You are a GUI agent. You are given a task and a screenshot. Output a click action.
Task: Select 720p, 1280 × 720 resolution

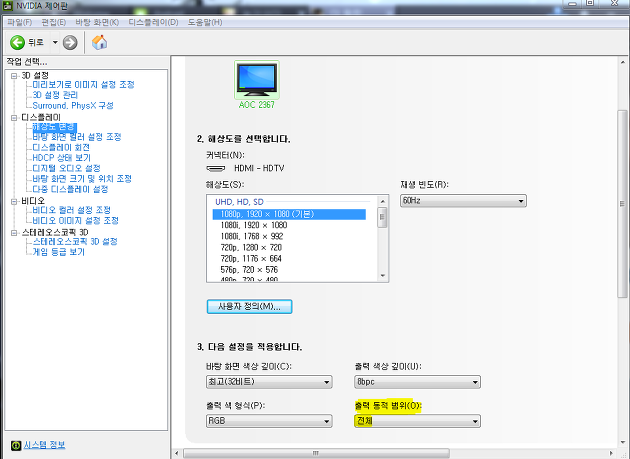(x=251, y=248)
